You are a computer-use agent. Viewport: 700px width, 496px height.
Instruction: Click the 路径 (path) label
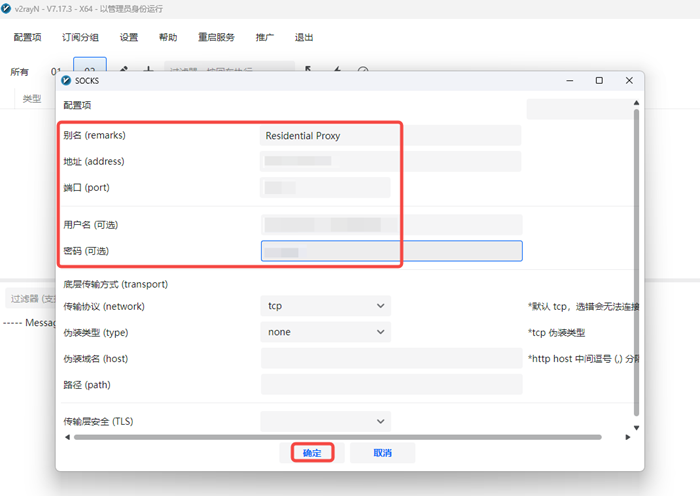click(x=87, y=385)
